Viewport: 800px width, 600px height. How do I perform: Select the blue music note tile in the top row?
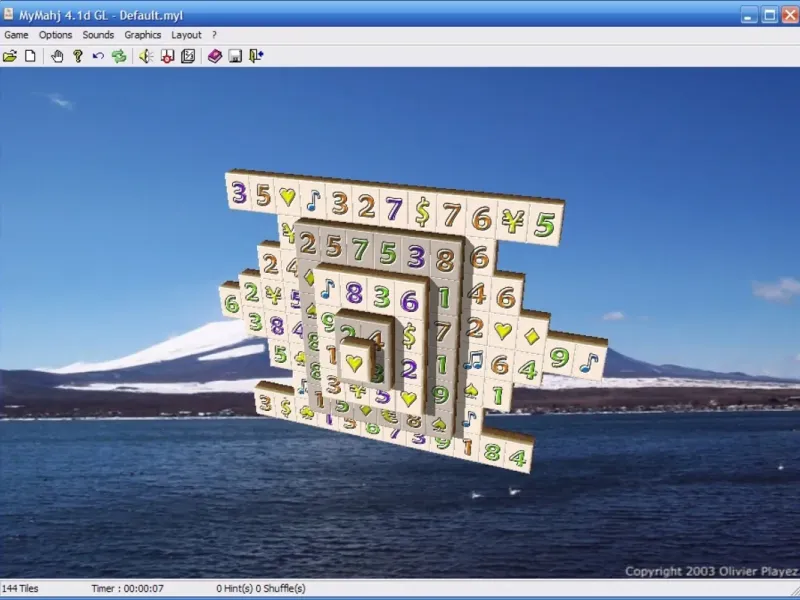click(x=313, y=201)
